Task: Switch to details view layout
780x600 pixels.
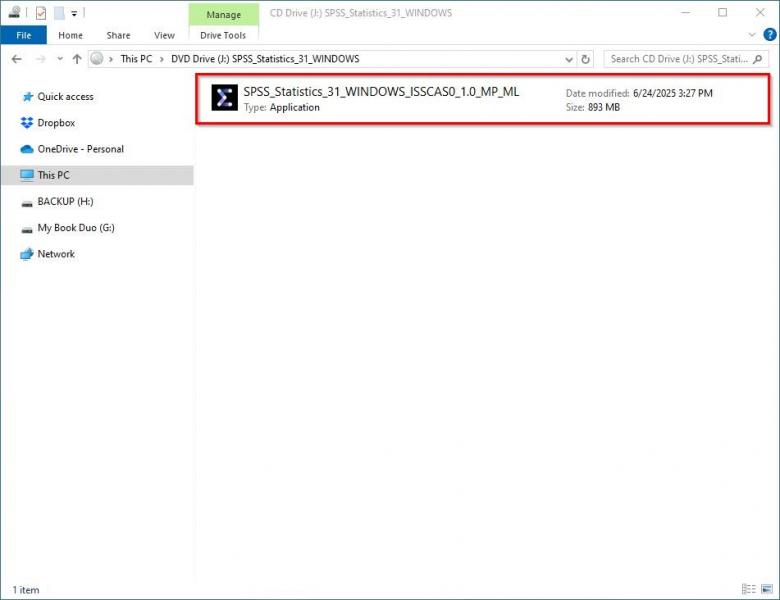Action: click(x=749, y=589)
